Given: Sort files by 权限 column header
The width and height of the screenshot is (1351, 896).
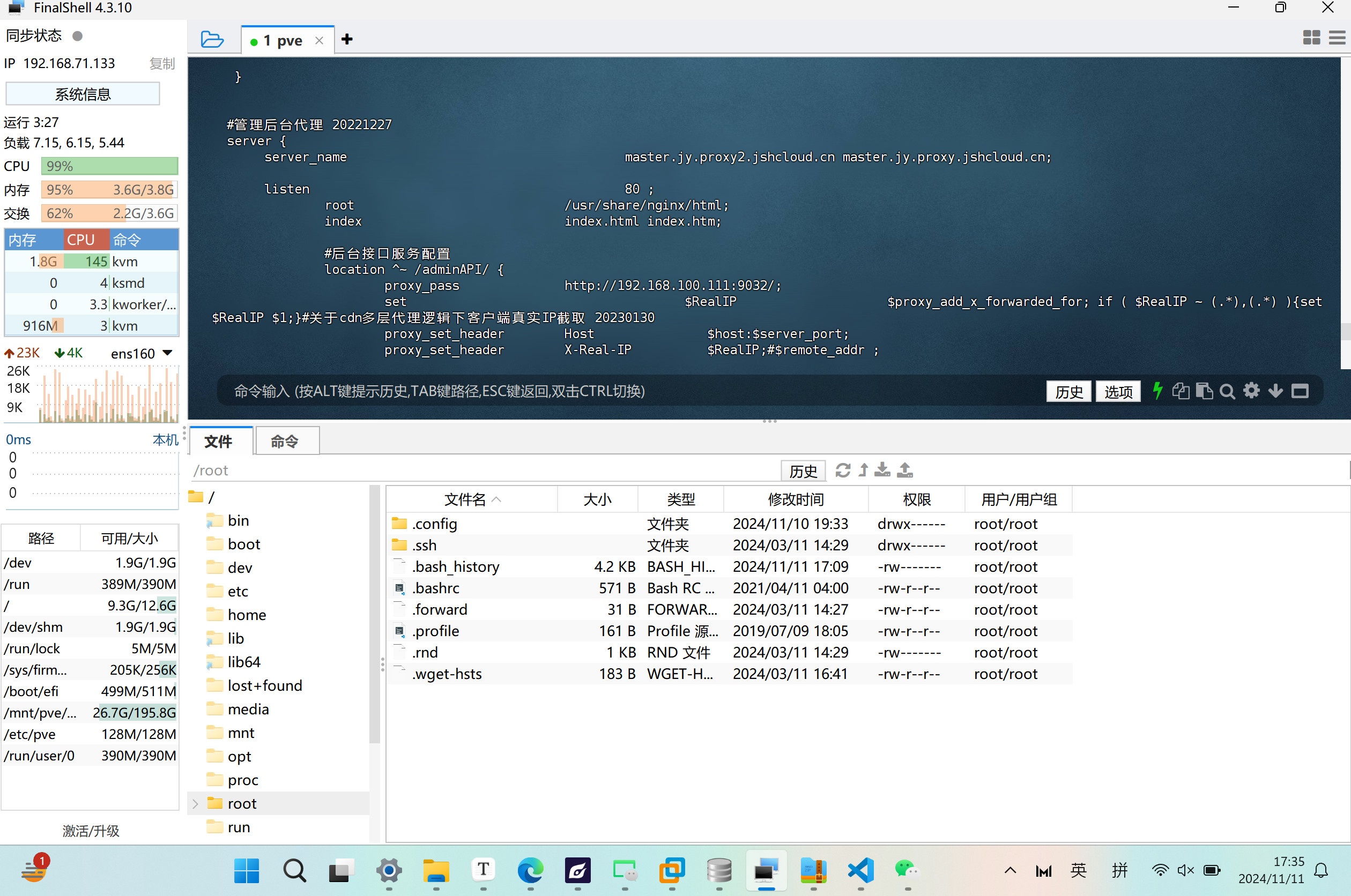Looking at the screenshot, I should 917,499.
